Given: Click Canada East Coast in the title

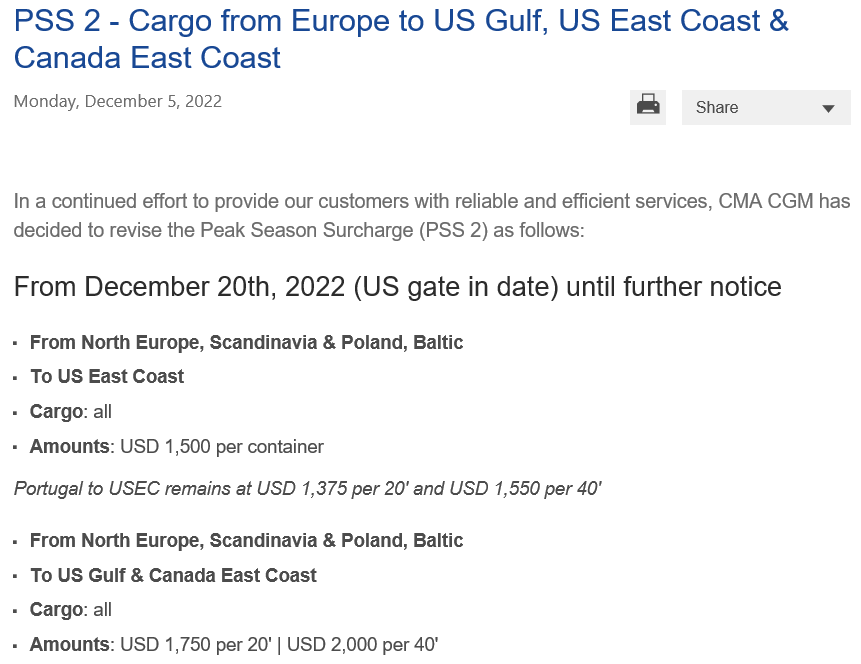Looking at the screenshot, I should (x=147, y=58).
